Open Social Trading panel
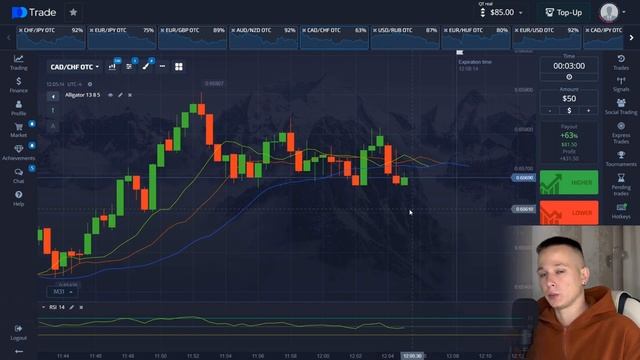Viewport: 640px width, 360px height. [x=621, y=107]
